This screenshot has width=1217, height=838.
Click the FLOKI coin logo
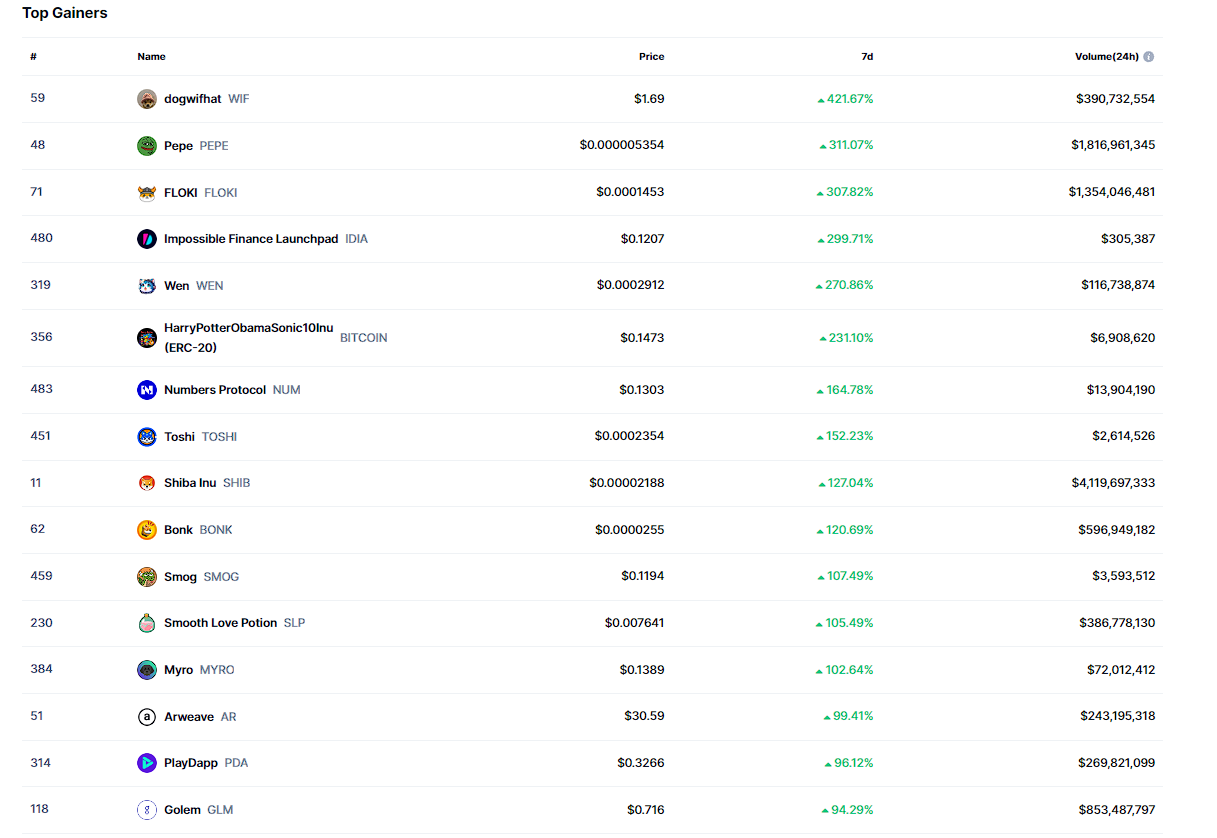click(x=147, y=193)
